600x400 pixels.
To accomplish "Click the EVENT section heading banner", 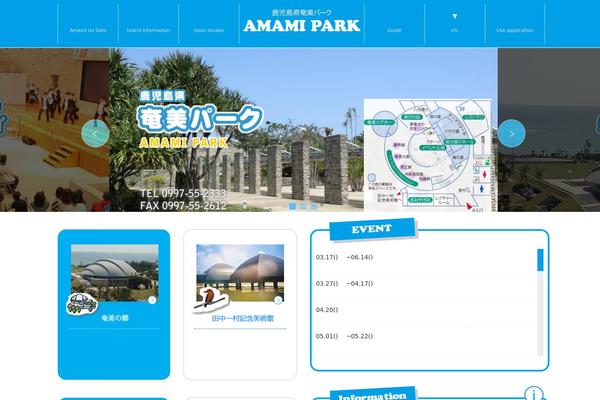I will 372,229.
